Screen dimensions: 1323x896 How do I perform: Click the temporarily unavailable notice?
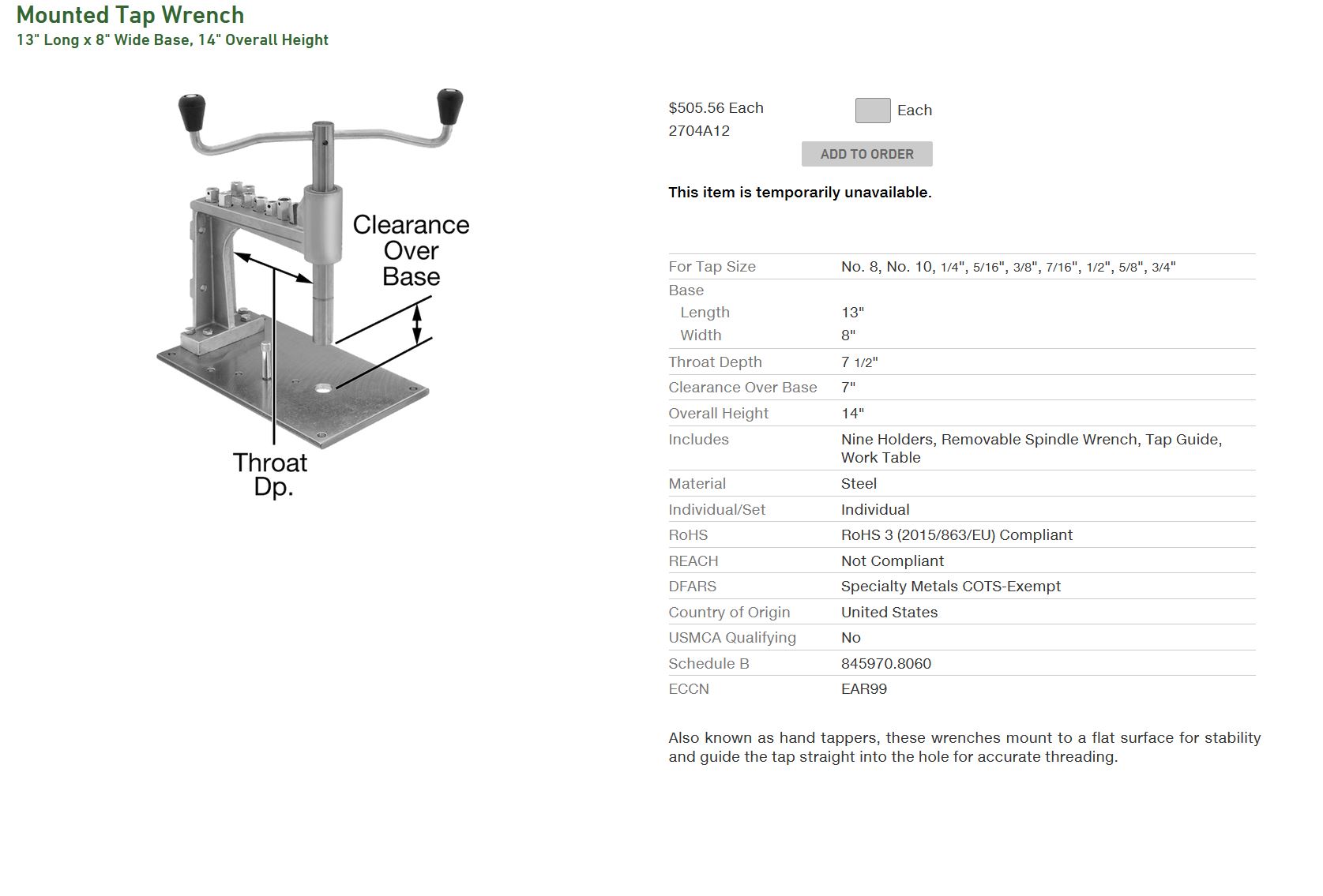(799, 193)
